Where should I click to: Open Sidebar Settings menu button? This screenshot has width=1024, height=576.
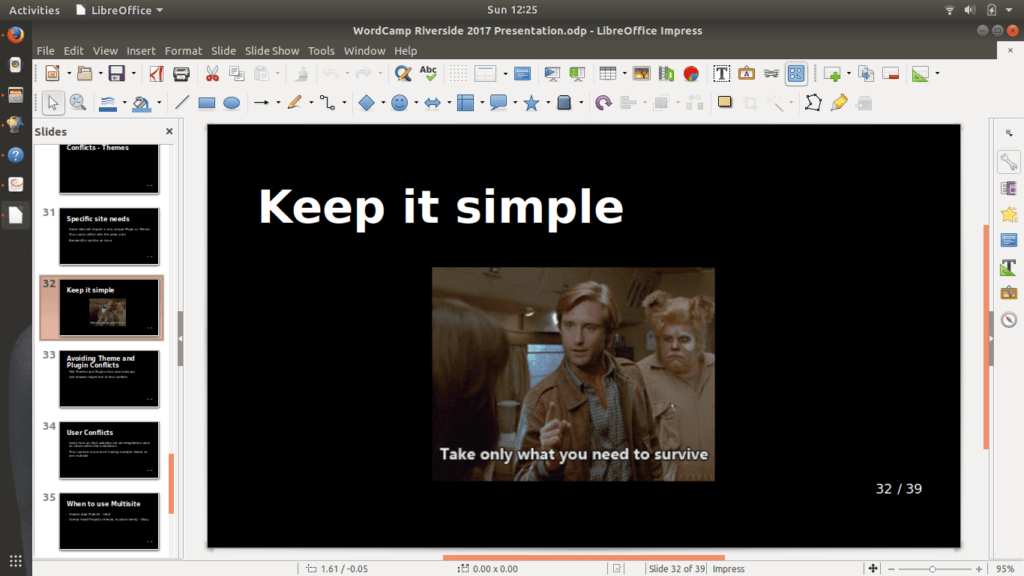click(1009, 133)
